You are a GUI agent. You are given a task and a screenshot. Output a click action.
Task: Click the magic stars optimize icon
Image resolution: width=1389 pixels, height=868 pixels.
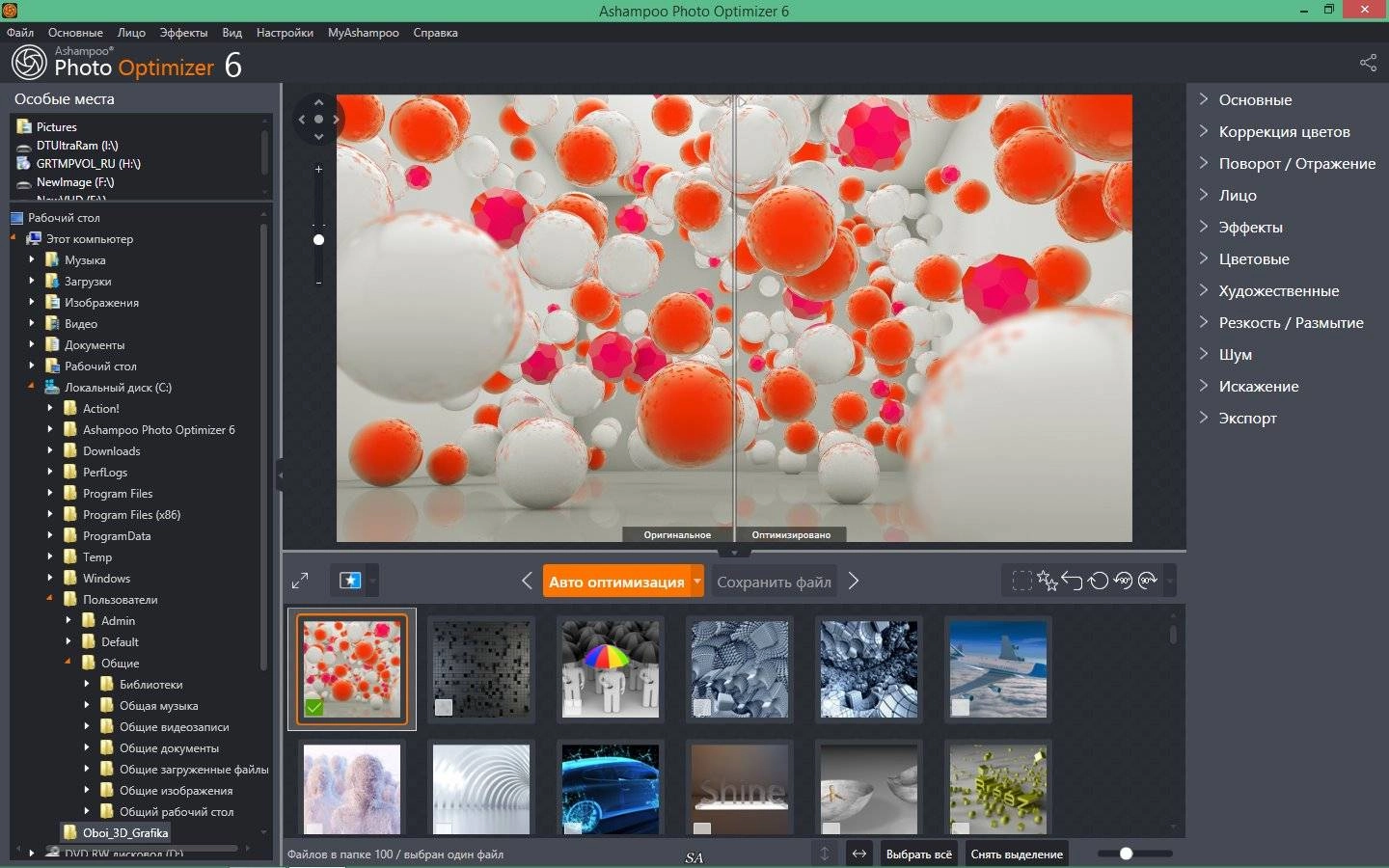1047,581
